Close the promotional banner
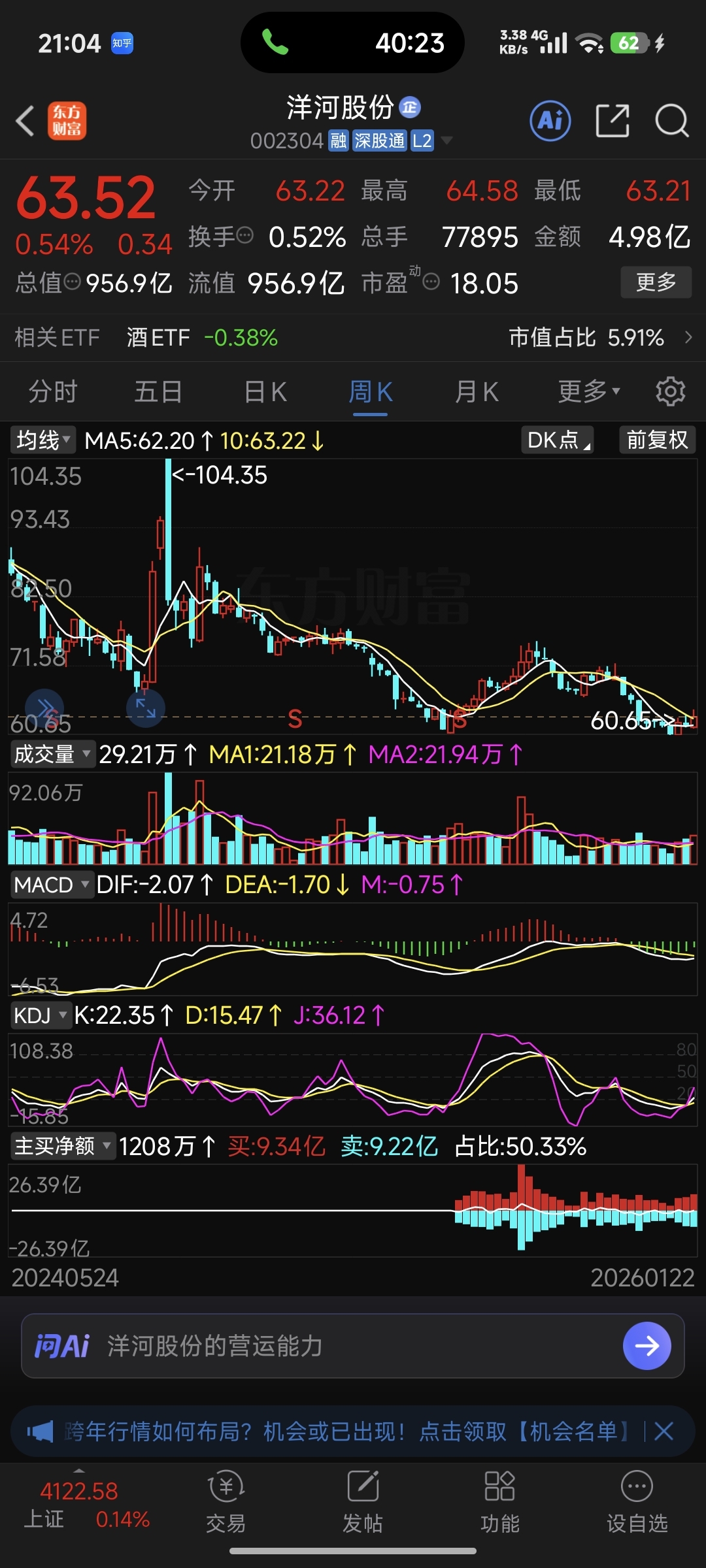Screen dimensions: 706x1568 pos(664,1432)
